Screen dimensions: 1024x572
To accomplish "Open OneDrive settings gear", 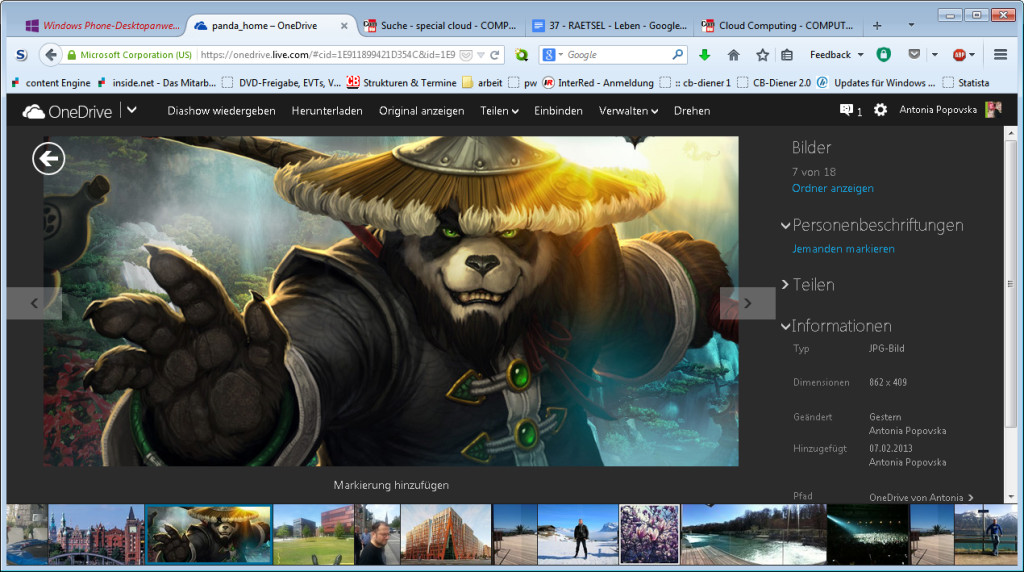I will (x=880, y=110).
